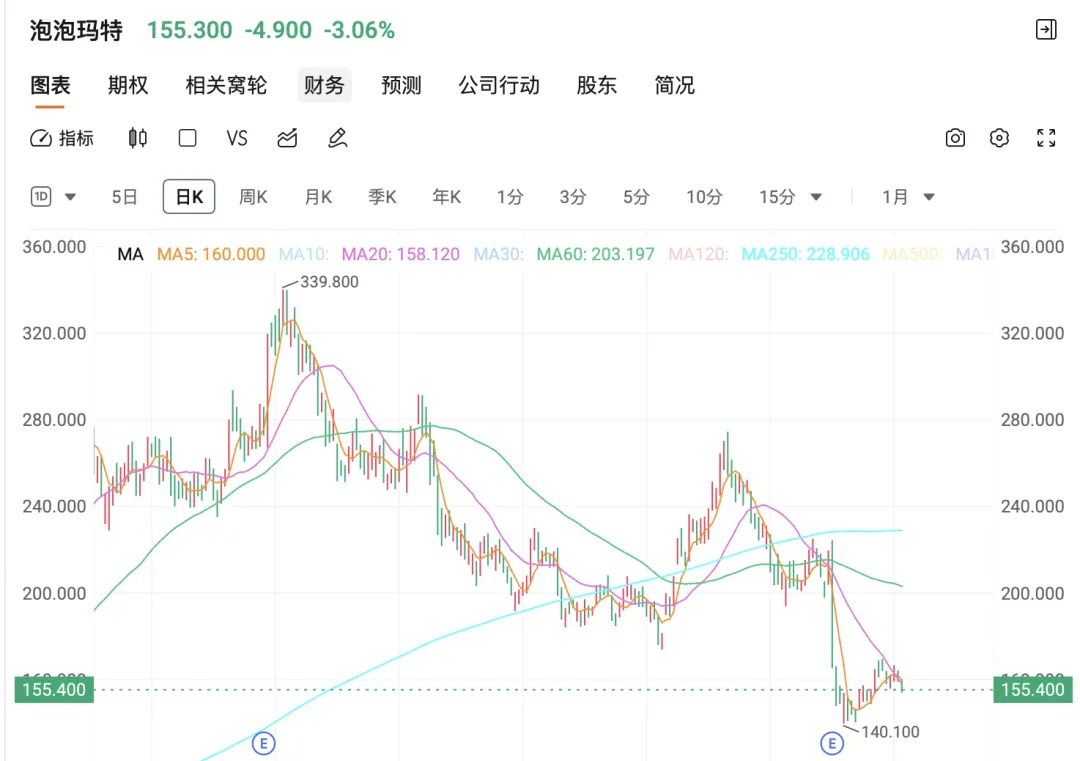
Task: Toggle the MA60: 203.197 line
Action: point(595,254)
